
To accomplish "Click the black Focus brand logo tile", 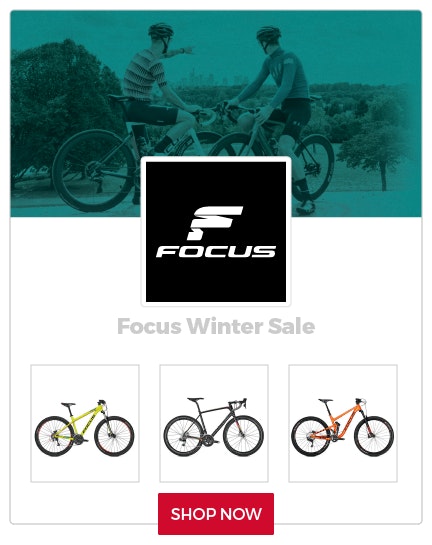I will tap(216, 231).
